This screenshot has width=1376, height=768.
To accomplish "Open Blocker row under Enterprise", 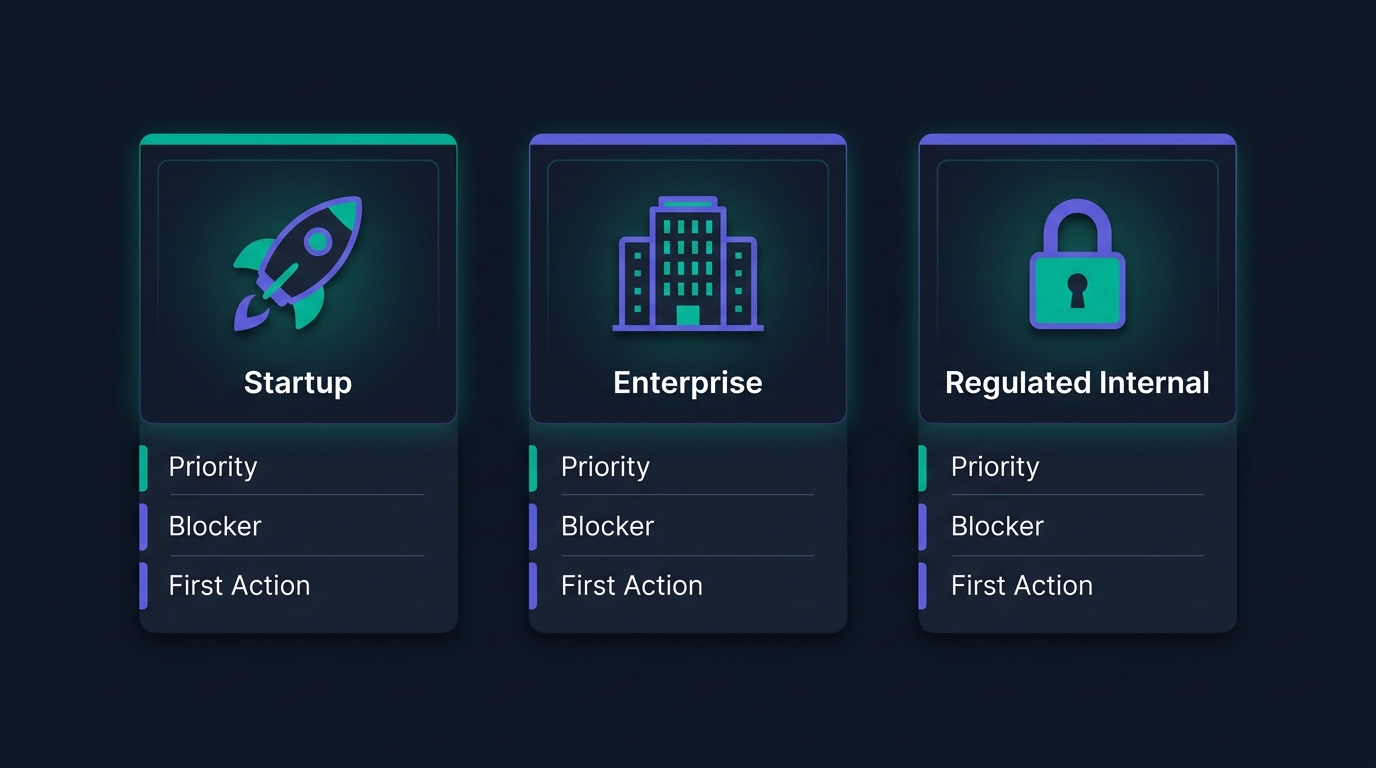I will 688,526.
